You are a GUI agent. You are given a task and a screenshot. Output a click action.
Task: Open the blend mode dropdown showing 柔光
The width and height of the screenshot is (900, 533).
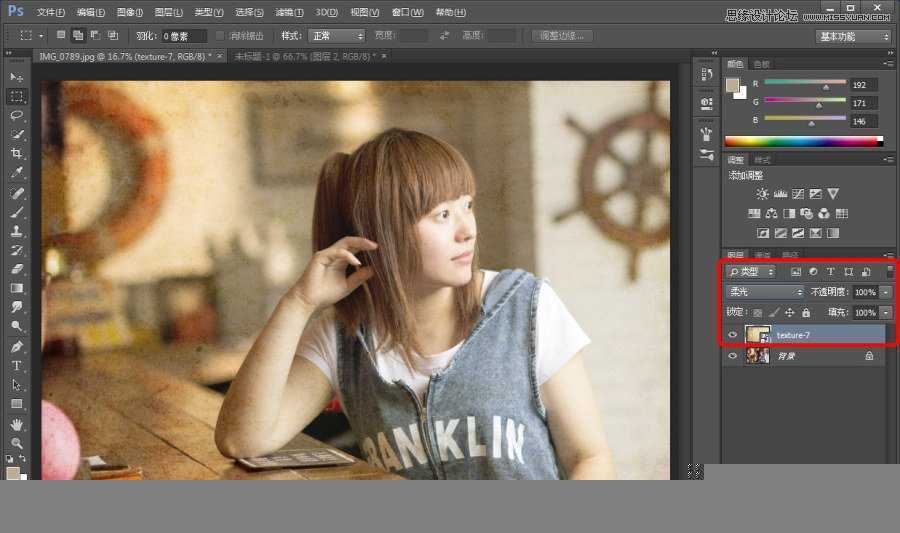[765, 292]
